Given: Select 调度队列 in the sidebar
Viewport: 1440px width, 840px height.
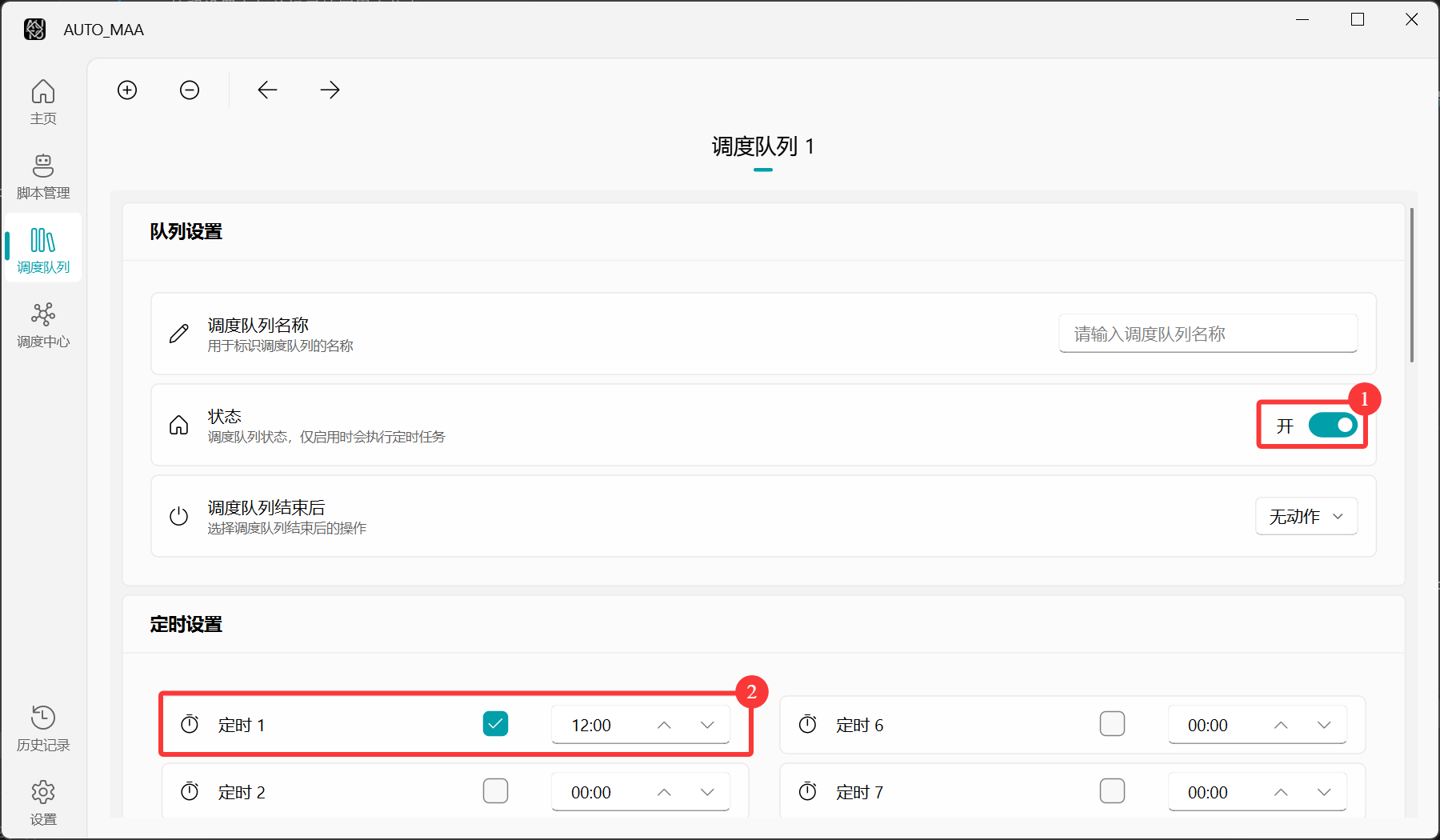Looking at the screenshot, I should click(43, 248).
